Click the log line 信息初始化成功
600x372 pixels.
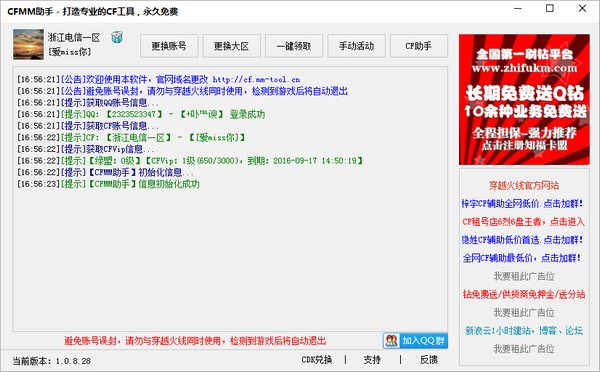pyautogui.click(x=108, y=184)
